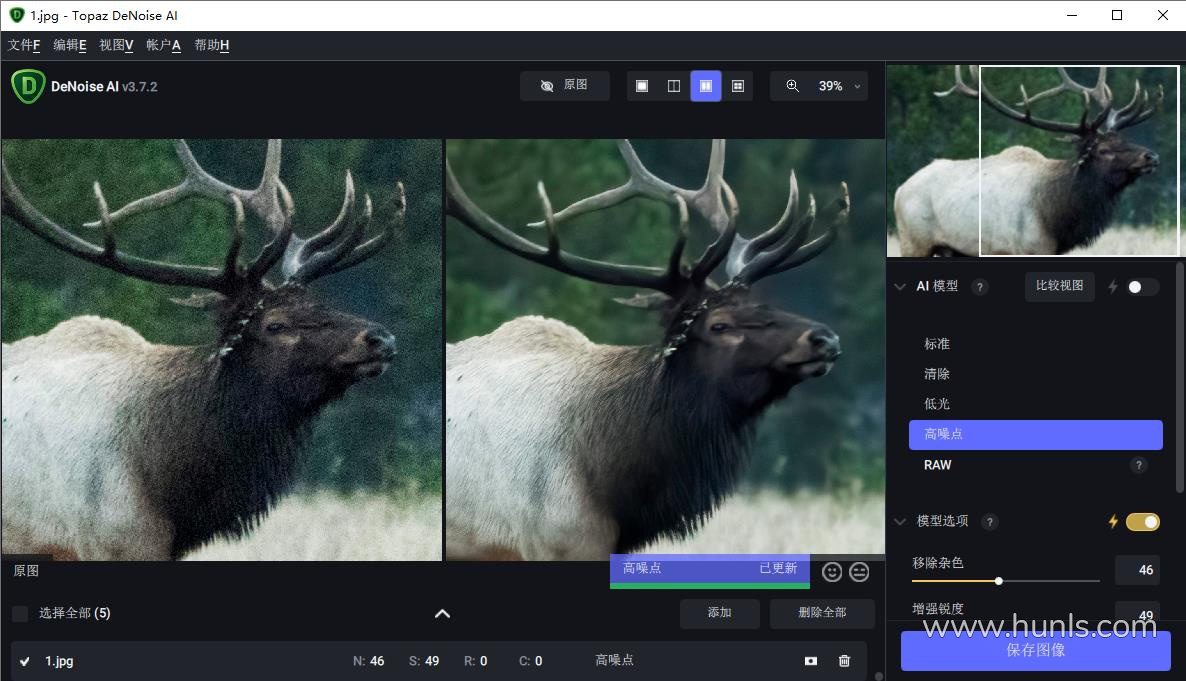Screen dimensions: 1186x681
Task: Select the split view layout icon
Action: 674,86
